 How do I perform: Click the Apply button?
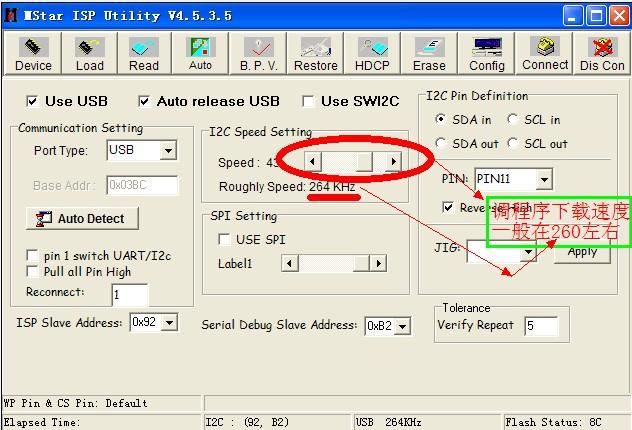pyautogui.click(x=582, y=252)
